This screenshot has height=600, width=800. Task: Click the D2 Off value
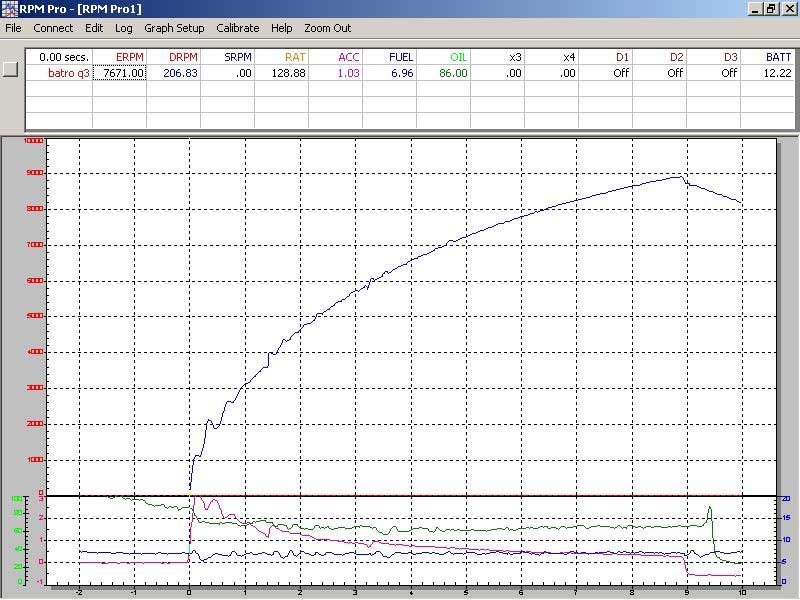(x=660, y=73)
